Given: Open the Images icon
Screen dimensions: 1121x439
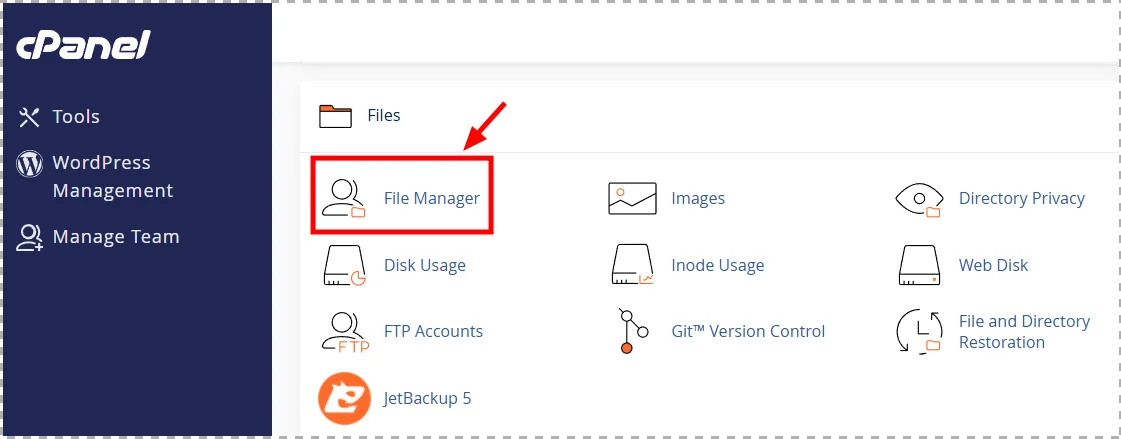Looking at the screenshot, I should [x=632, y=198].
